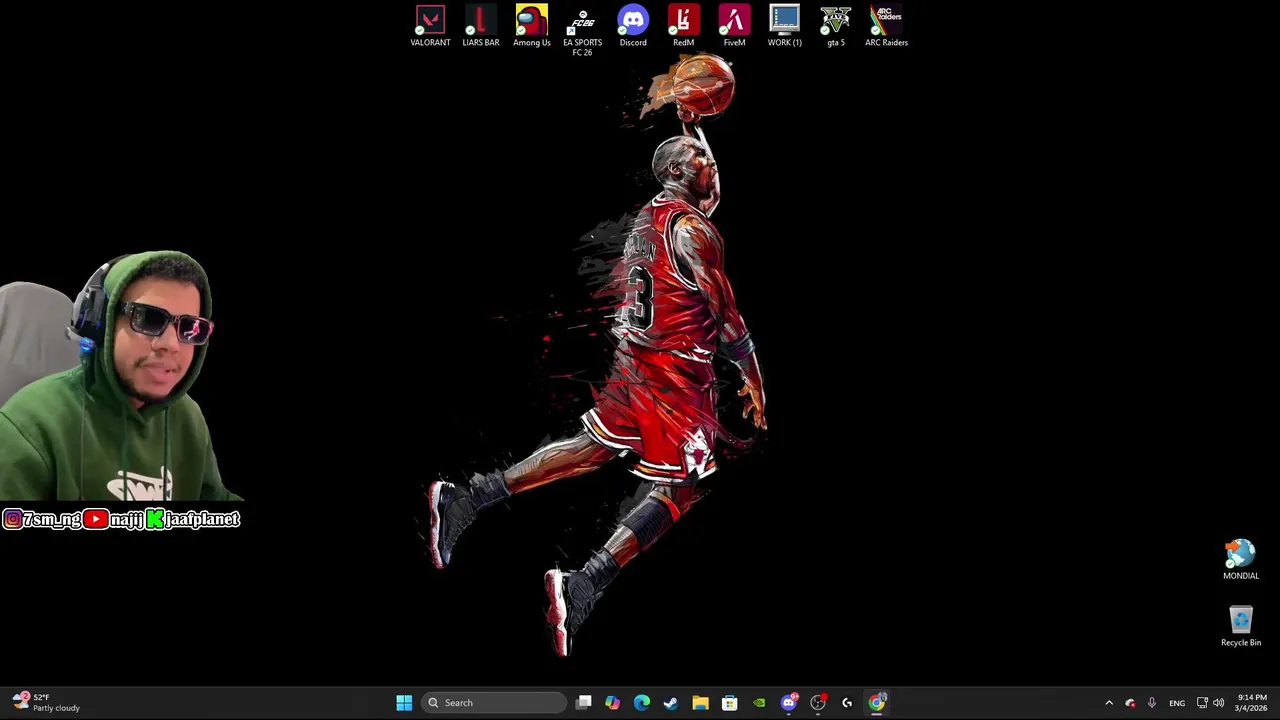1280x720 pixels.
Task: Select the LIARS BAR desktop icon
Action: [x=481, y=26]
